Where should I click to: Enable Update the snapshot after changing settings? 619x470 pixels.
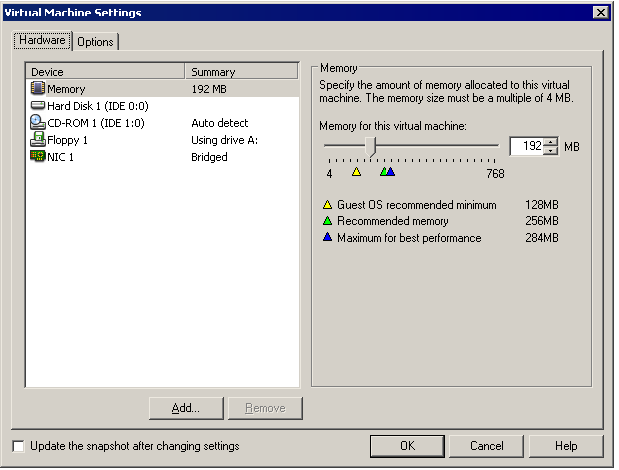(18, 446)
